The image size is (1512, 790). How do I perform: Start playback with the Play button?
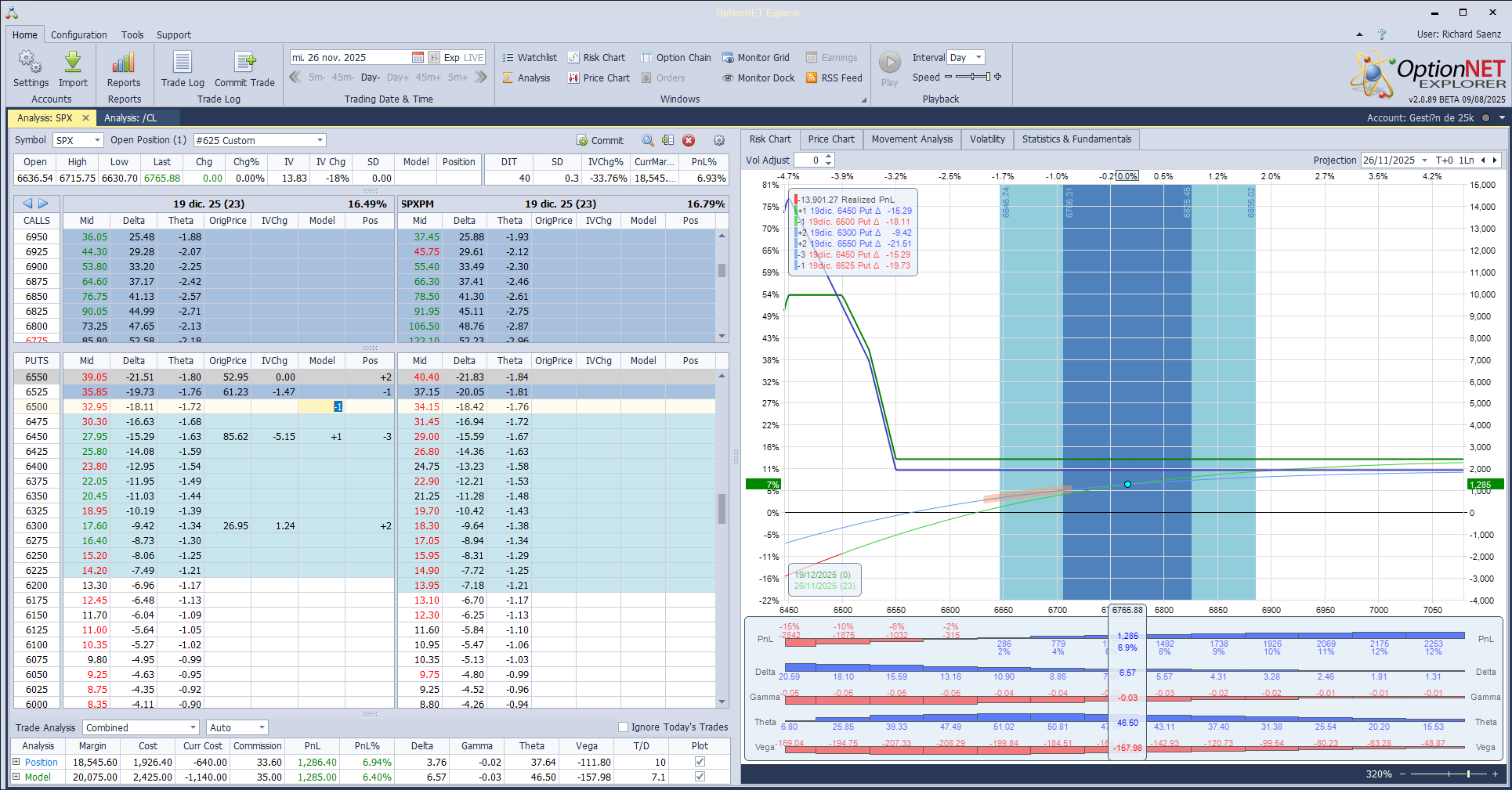click(x=889, y=69)
